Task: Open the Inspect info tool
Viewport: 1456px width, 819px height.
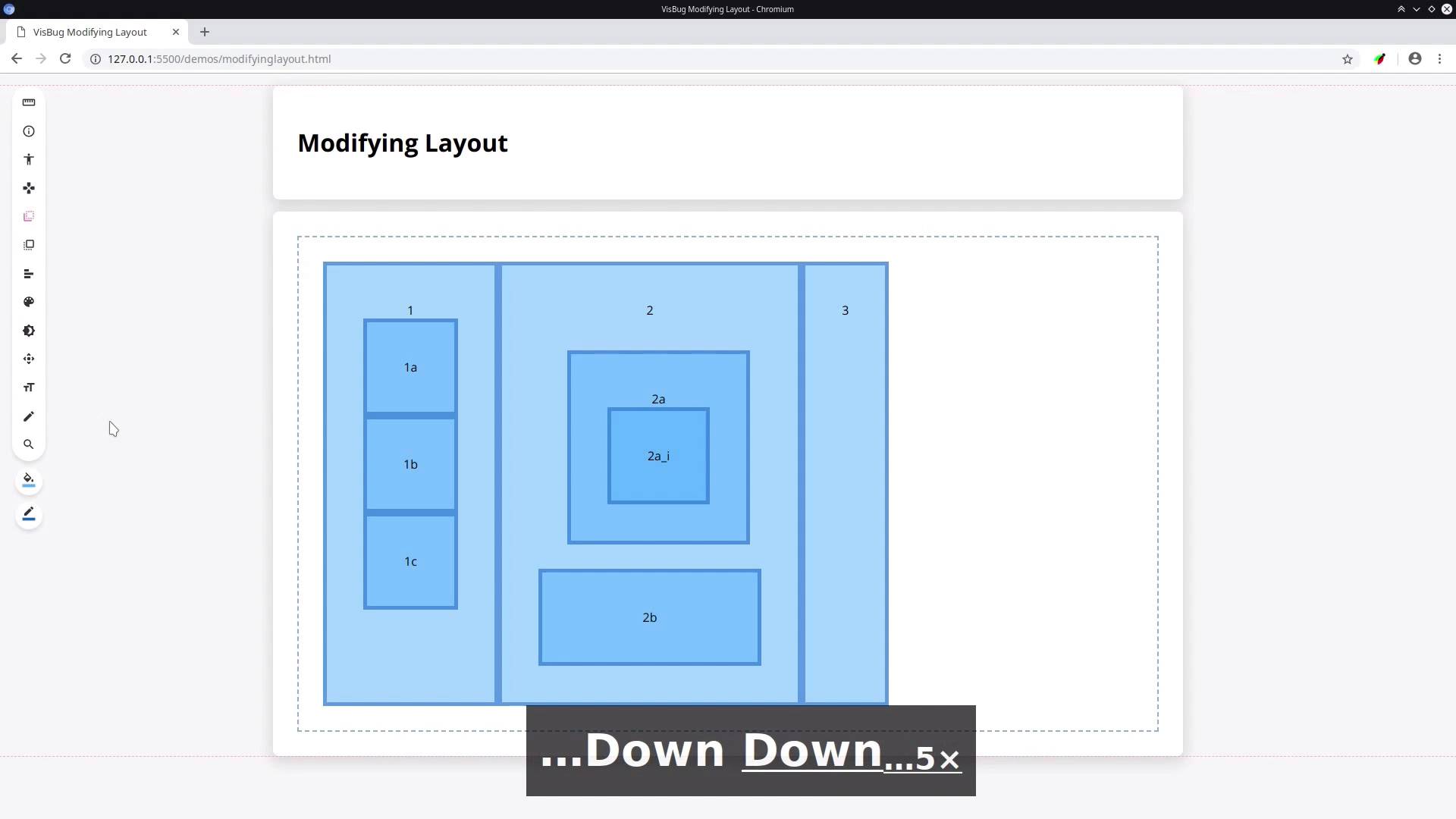Action: [29, 131]
